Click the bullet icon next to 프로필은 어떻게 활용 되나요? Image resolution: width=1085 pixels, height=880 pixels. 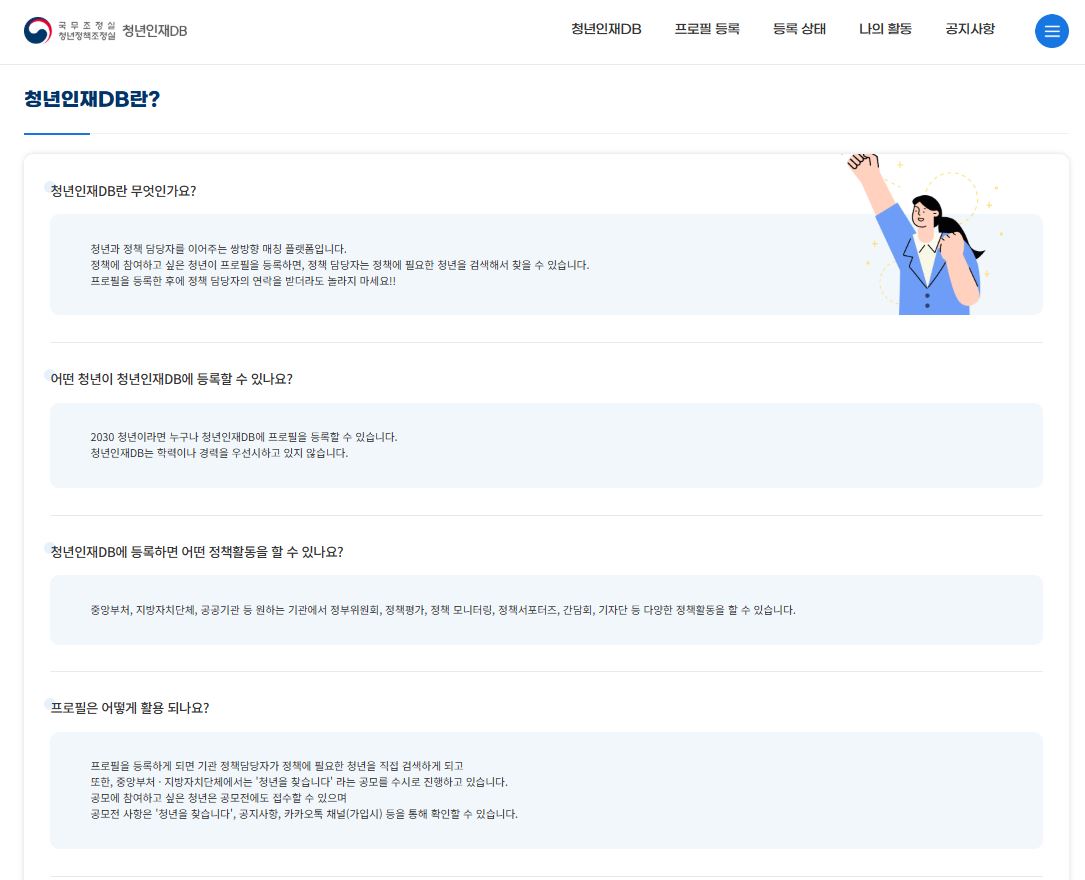[x=50, y=703]
